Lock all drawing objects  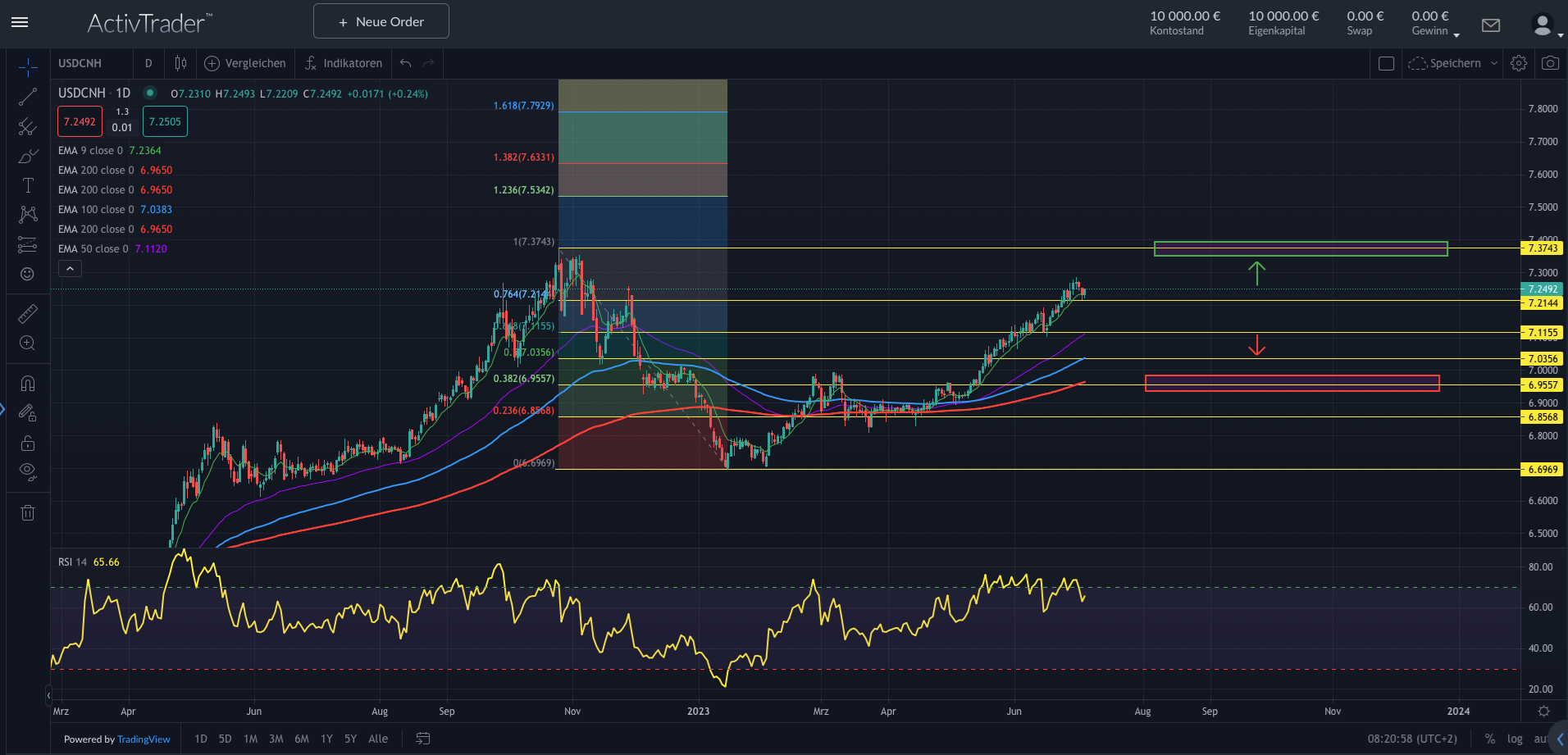pyautogui.click(x=28, y=443)
